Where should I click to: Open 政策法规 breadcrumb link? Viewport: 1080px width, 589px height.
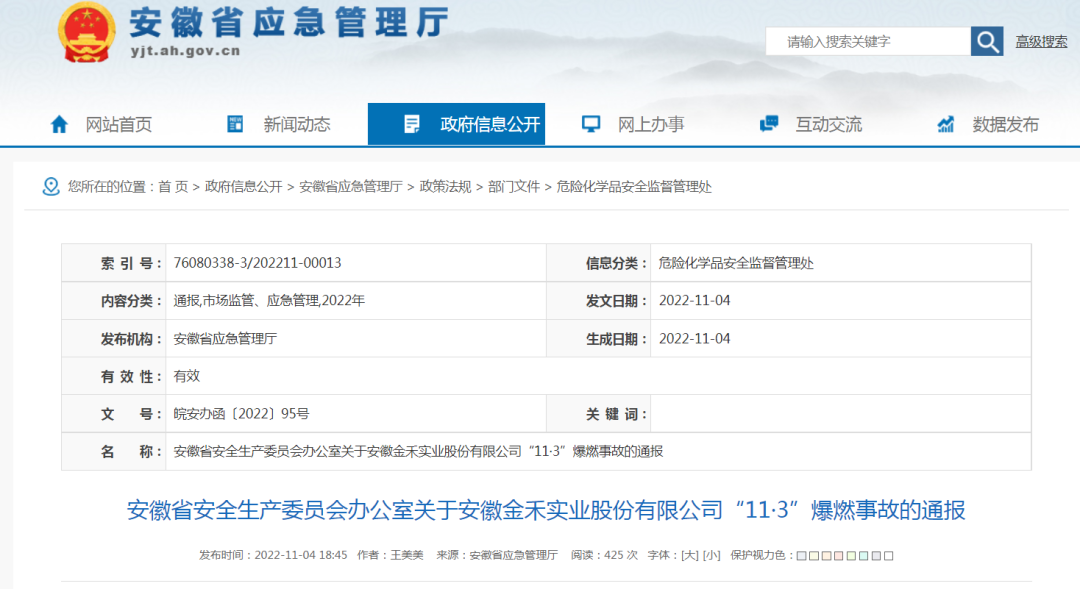[445, 187]
